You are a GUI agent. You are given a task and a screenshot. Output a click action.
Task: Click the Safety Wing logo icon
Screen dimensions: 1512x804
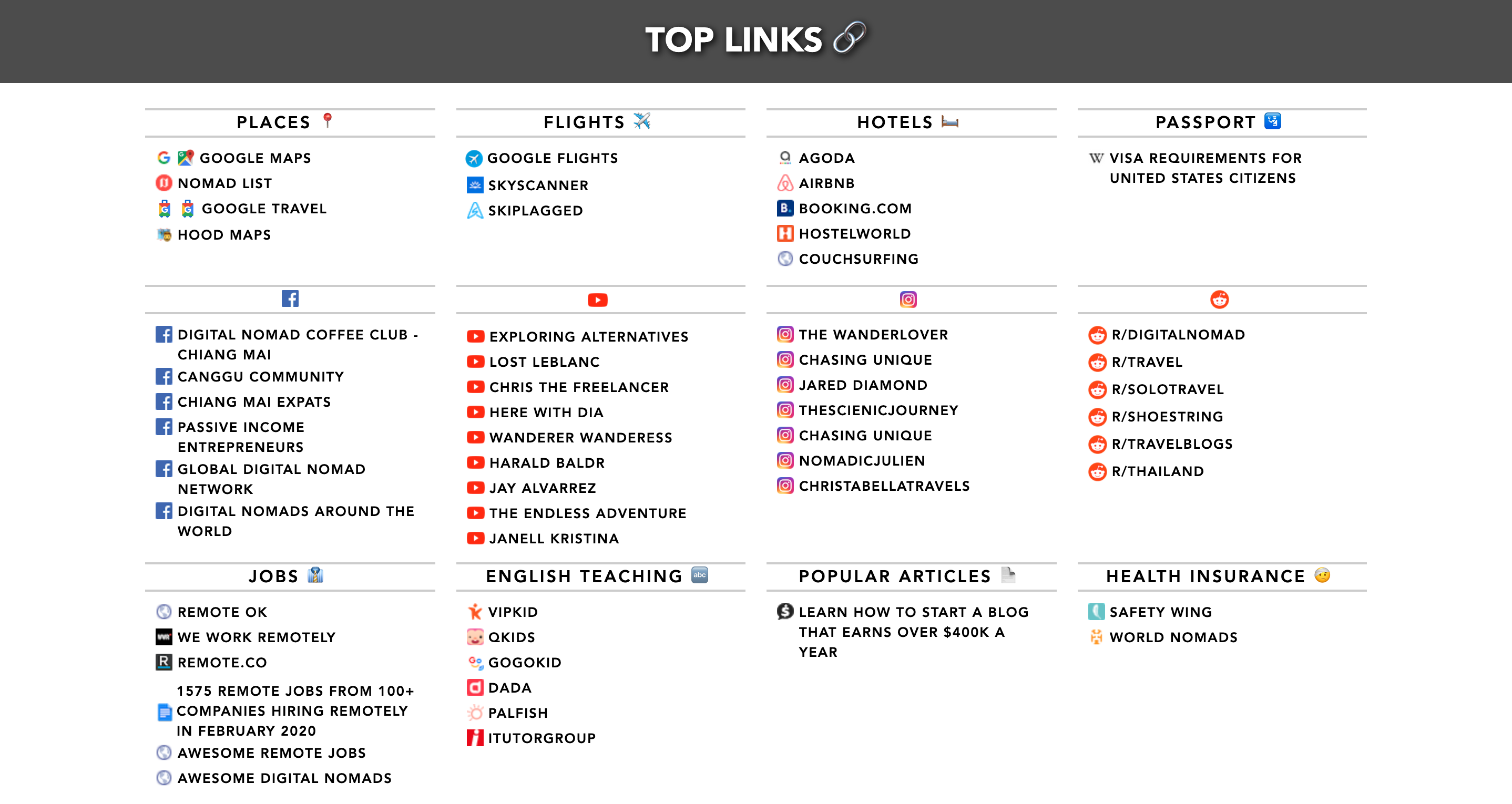1096,612
